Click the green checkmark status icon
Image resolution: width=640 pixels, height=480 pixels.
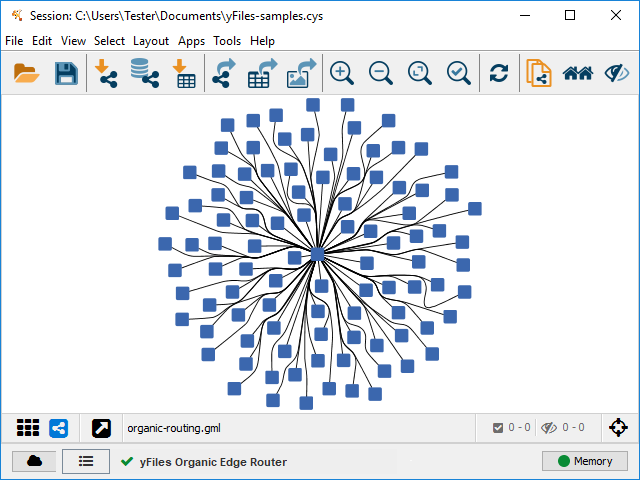tap(127, 461)
